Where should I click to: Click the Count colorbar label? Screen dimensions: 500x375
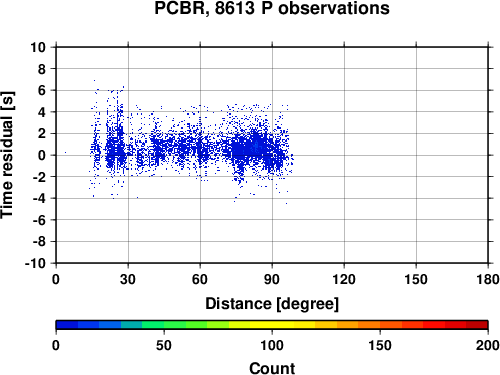click(272, 368)
